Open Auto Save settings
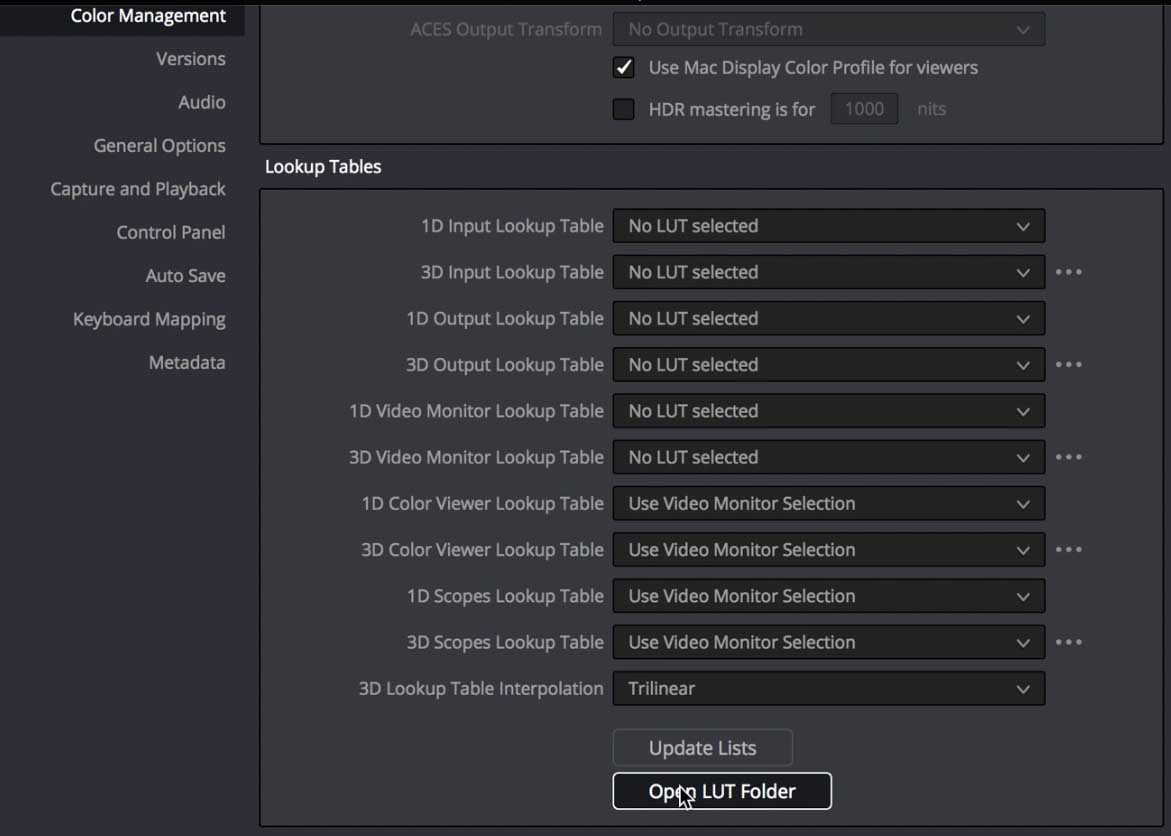The width and height of the screenshot is (1171, 836). (185, 276)
